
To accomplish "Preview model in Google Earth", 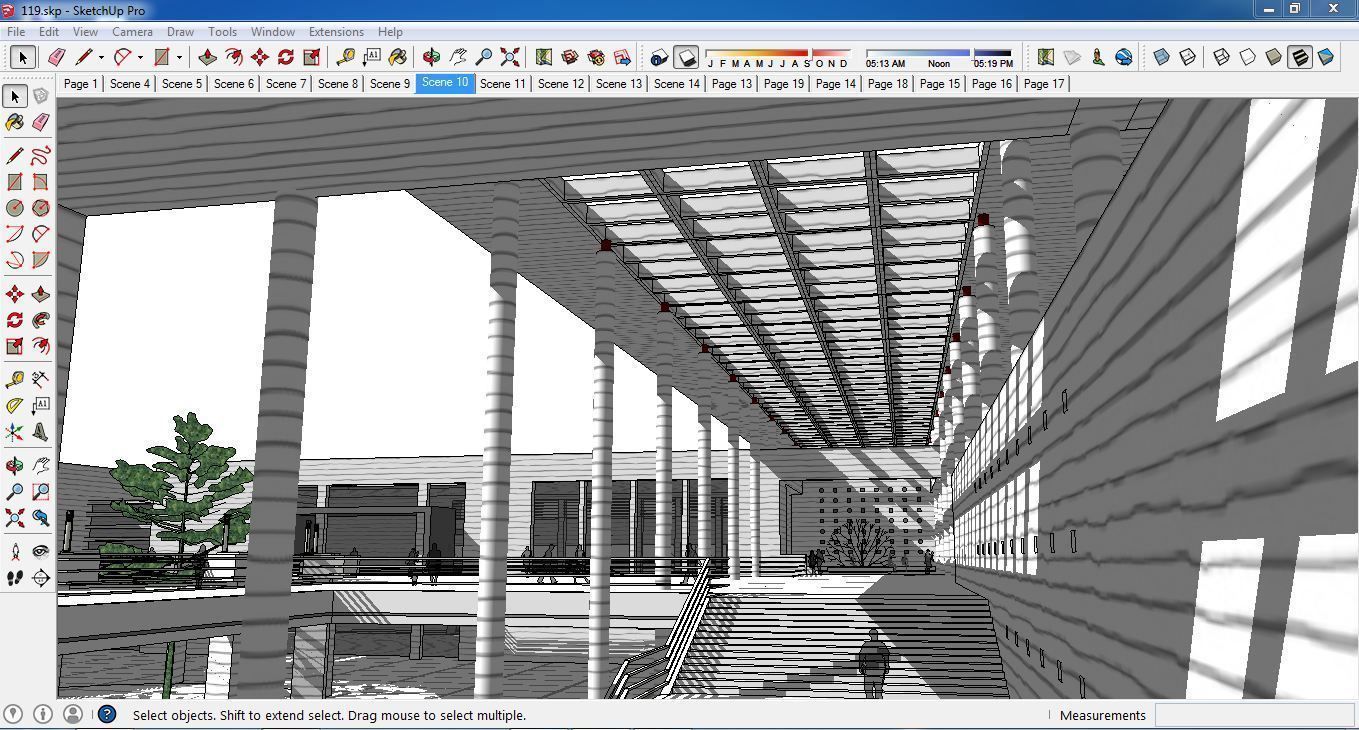I will click(x=1124, y=57).
